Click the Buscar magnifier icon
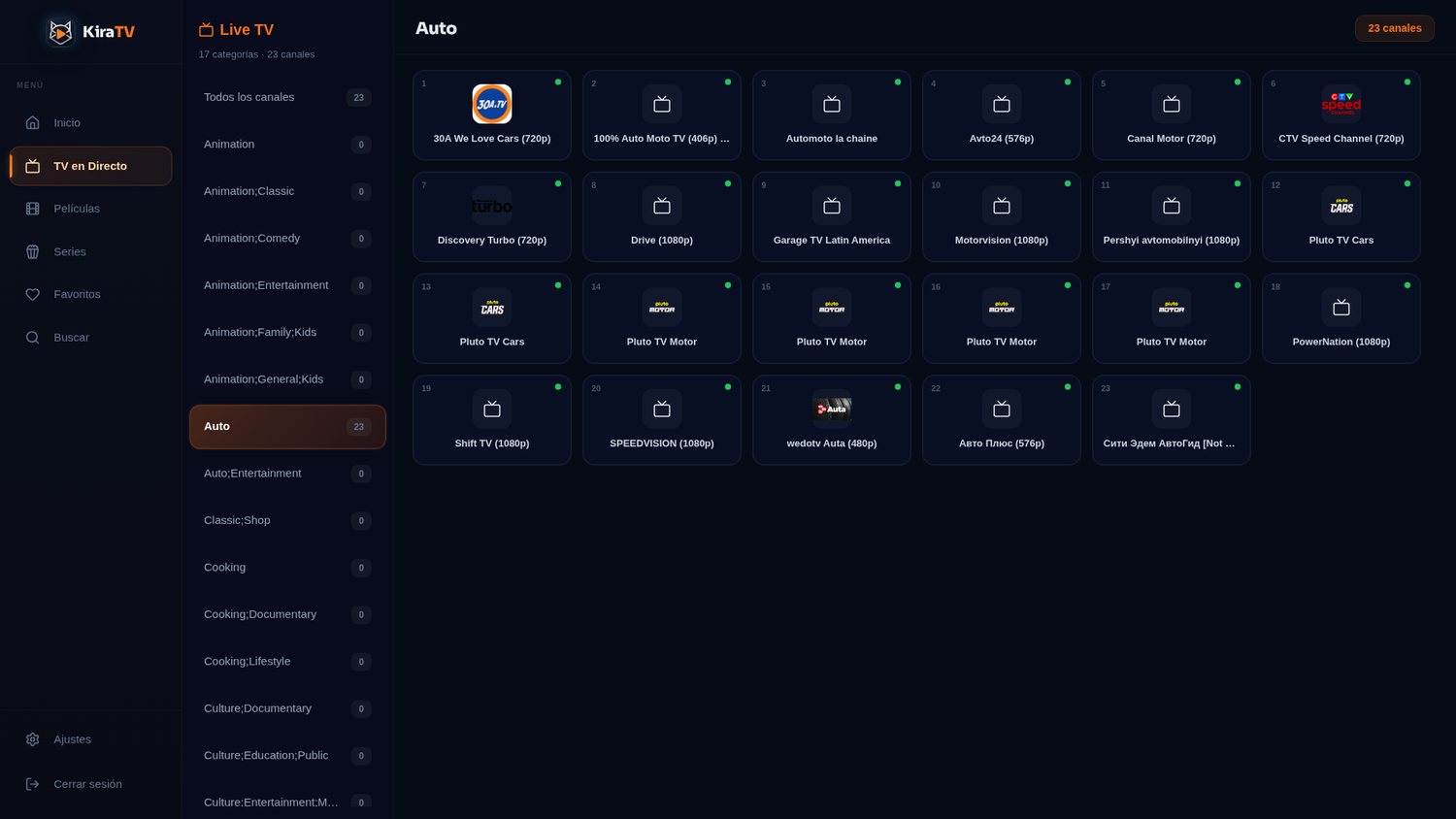Screen dimensions: 1456x819 tap(32, 338)
